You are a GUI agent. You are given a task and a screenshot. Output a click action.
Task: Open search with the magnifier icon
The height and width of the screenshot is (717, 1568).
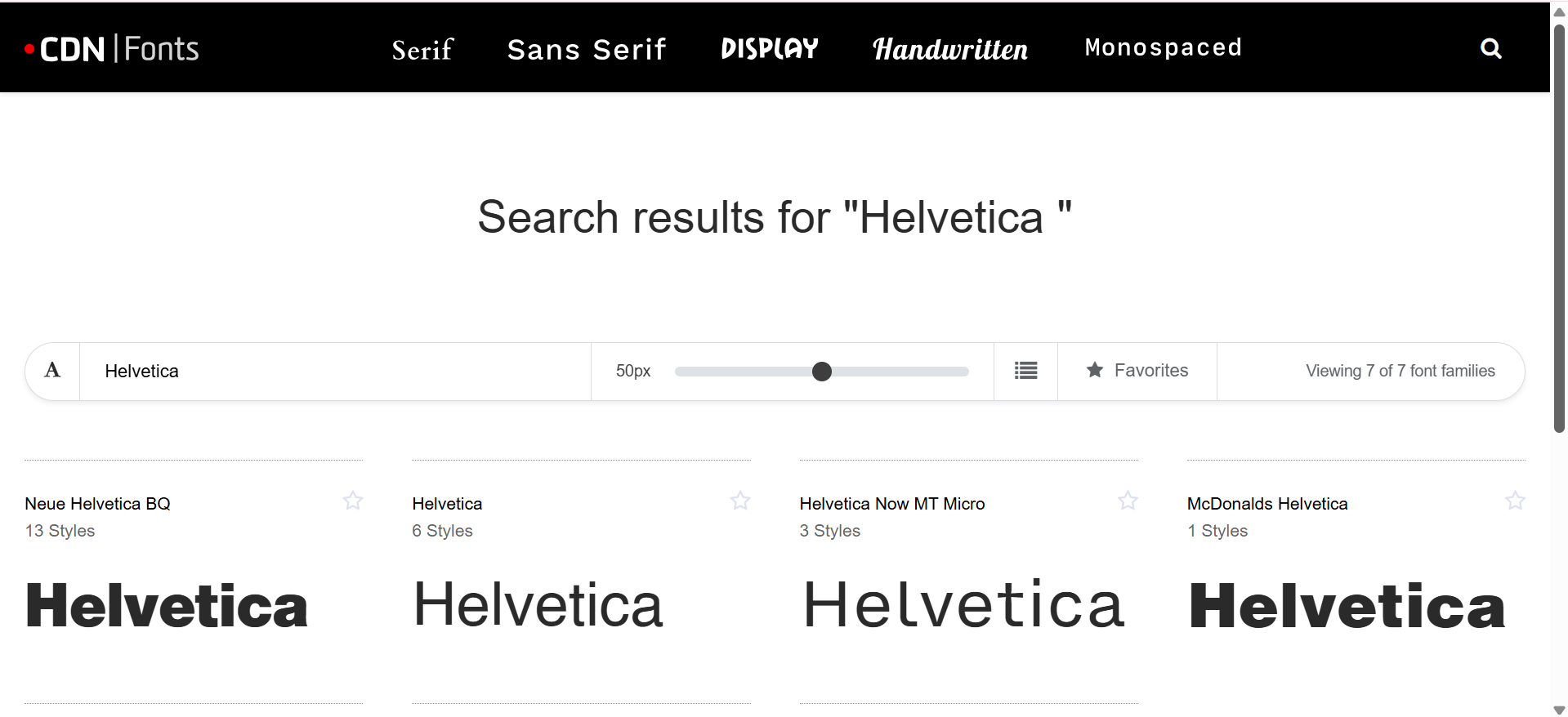coord(1490,49)
